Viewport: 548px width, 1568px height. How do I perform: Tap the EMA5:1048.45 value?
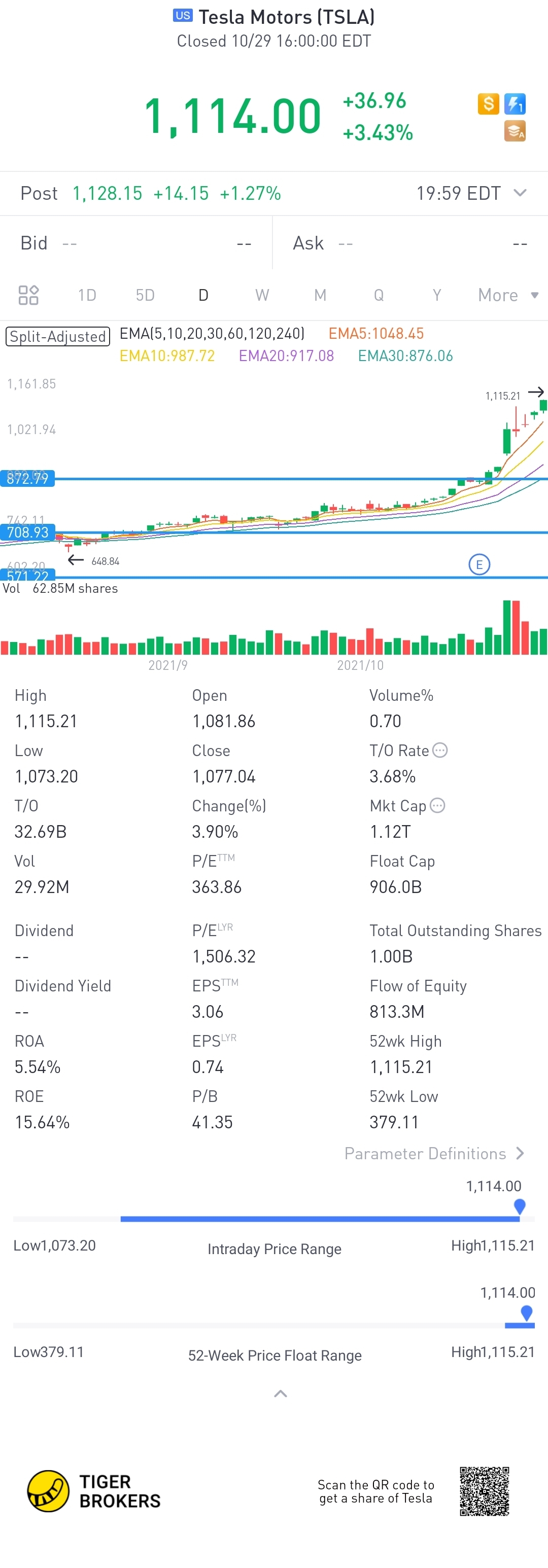pos(376,334)
